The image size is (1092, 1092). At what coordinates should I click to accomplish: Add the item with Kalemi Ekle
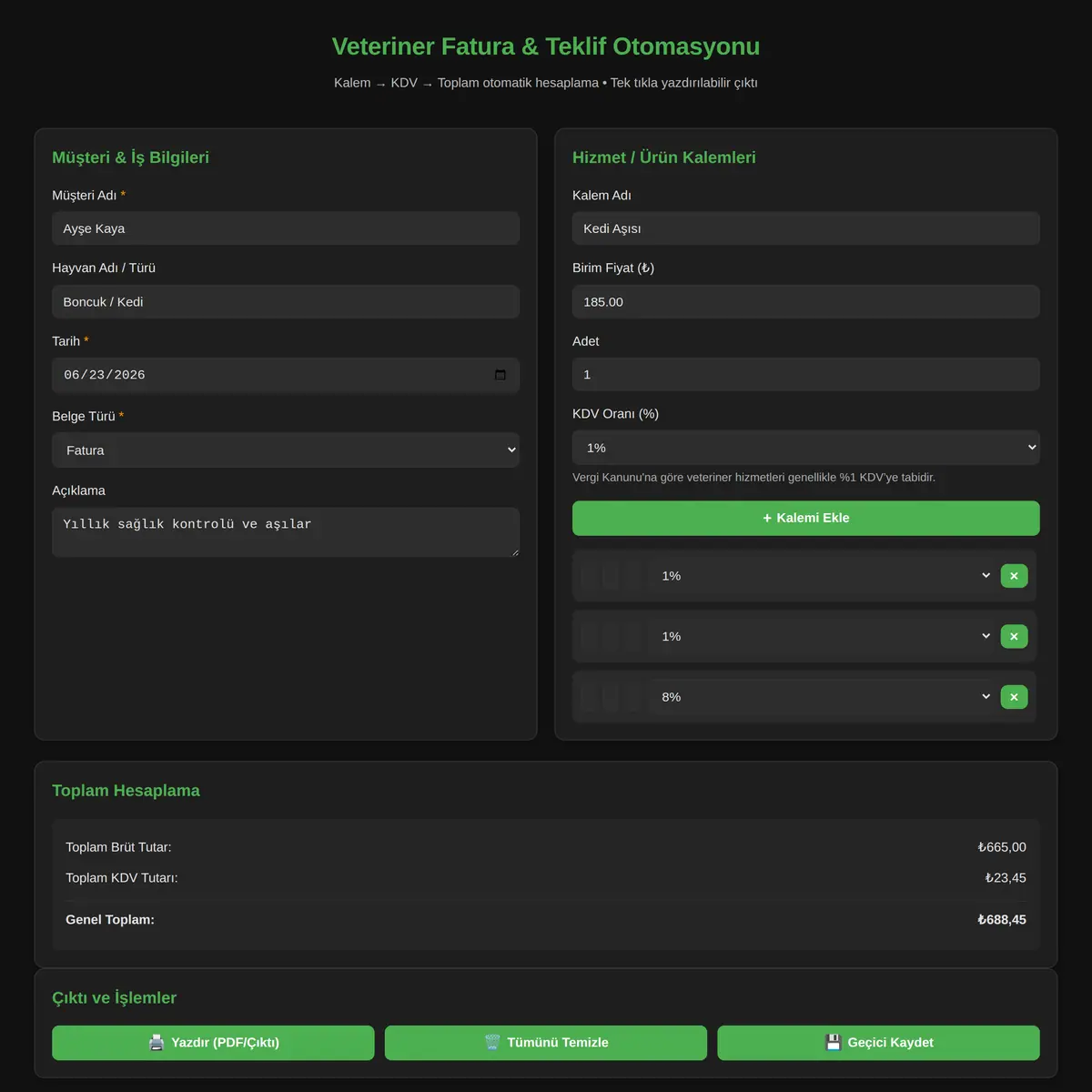point(806,518)
